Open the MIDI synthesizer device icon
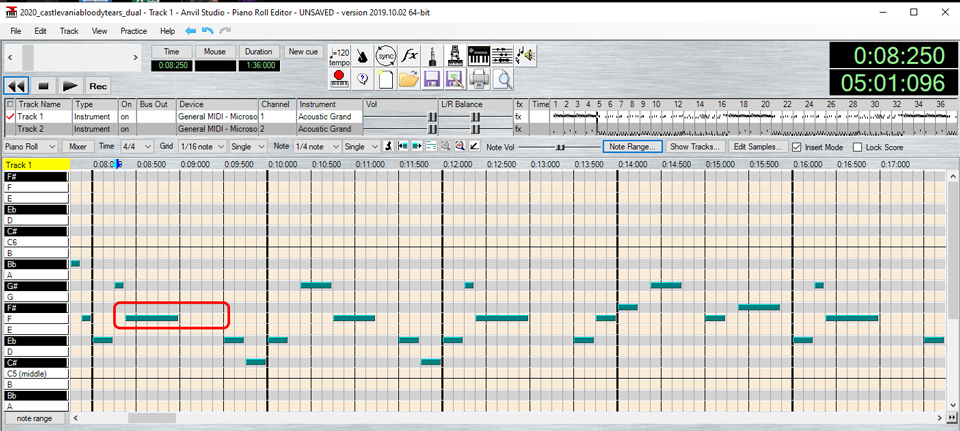960x431 pixels. tap(456, 56)
